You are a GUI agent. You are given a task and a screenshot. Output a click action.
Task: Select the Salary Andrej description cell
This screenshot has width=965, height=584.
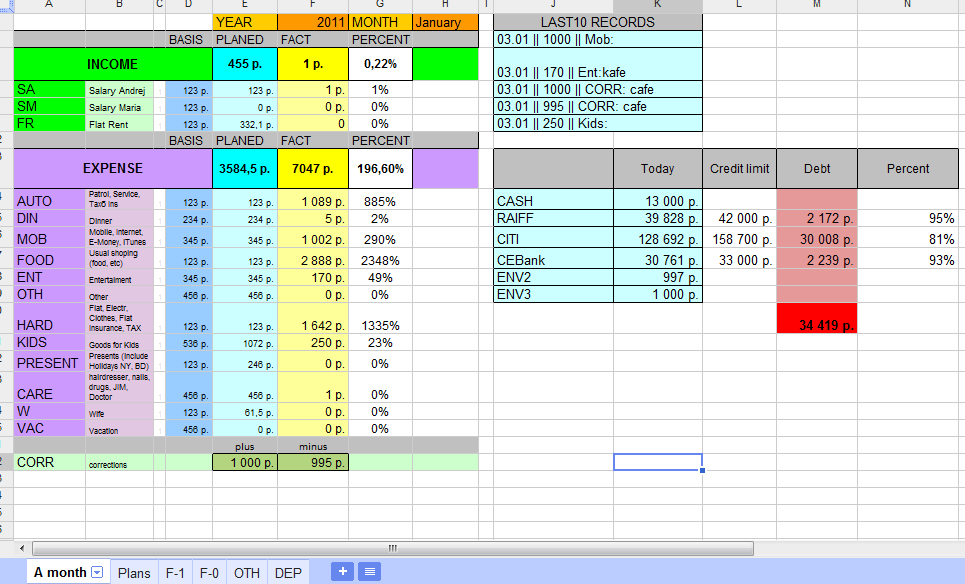[119, 90]
